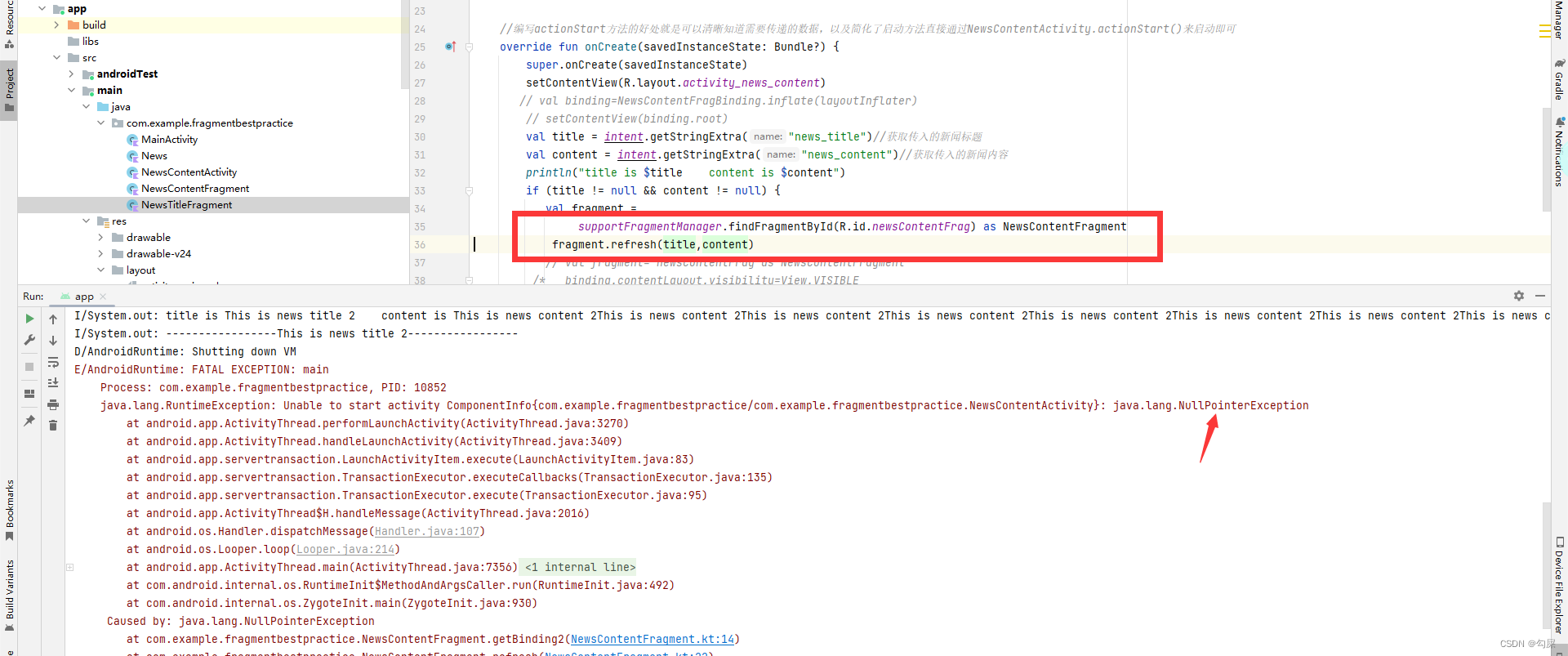Collapse the src folder
This screenshot has width=1568, height=656.
coord(56,58)
